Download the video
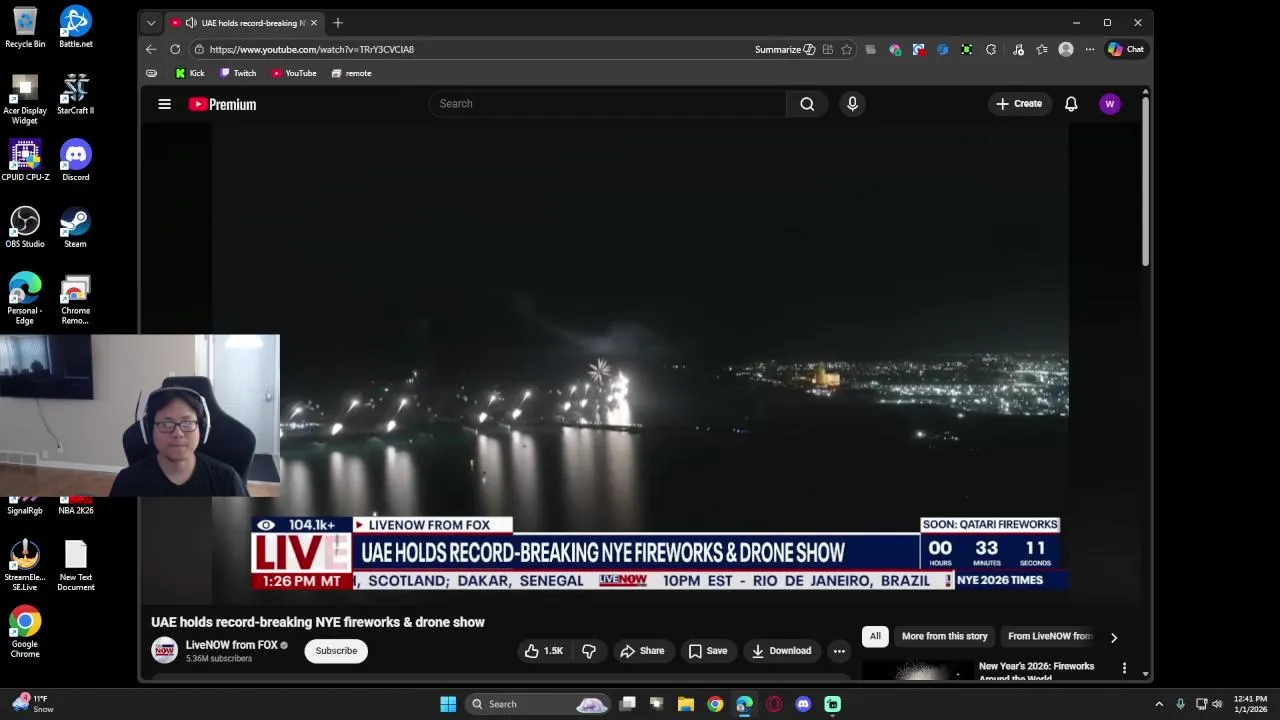This screenshot has height=720, width=1280. [781, 651]
